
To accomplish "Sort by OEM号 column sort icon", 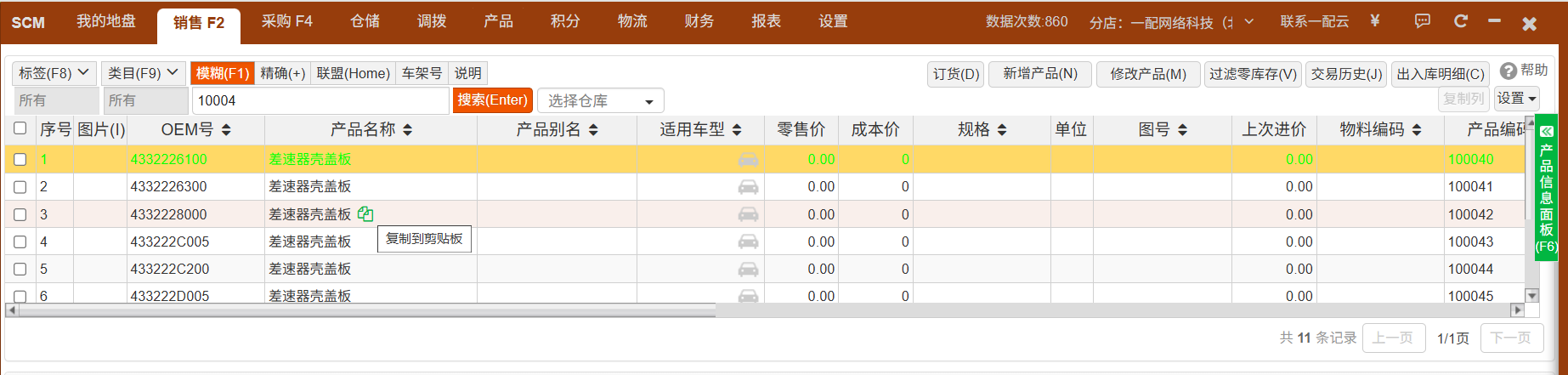I will 226,130.
